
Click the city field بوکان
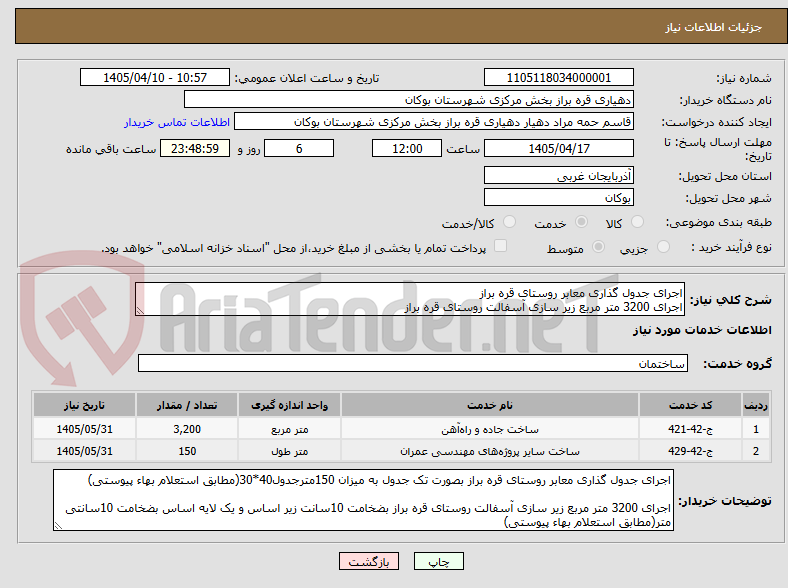pyautogui.click(x=558, y=197)
